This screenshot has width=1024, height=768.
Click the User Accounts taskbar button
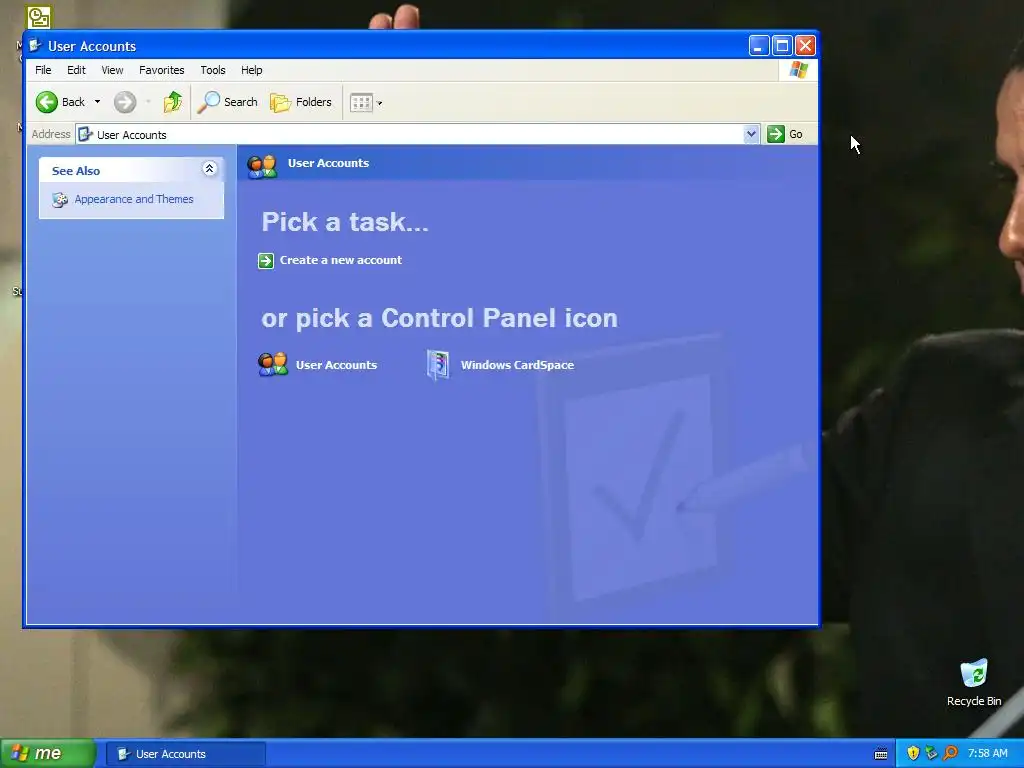click(186, 754)
